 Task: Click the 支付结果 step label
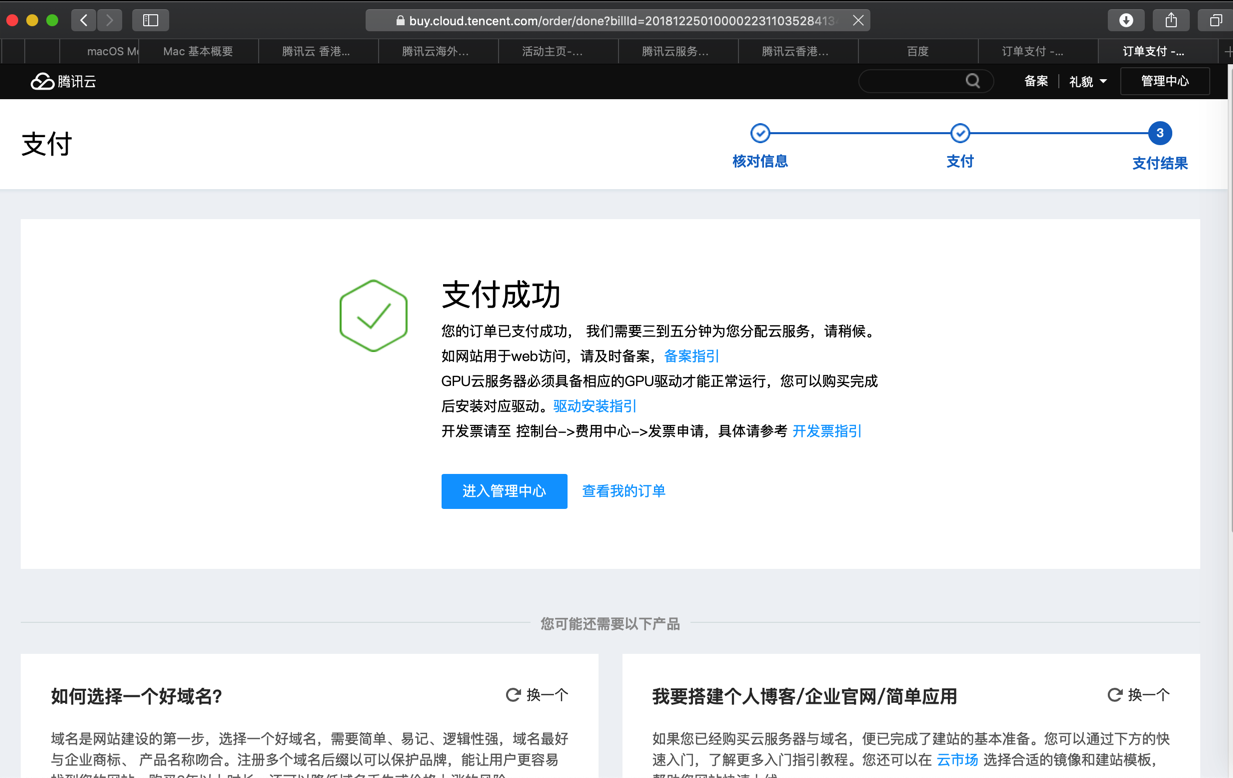point(1160,163)
